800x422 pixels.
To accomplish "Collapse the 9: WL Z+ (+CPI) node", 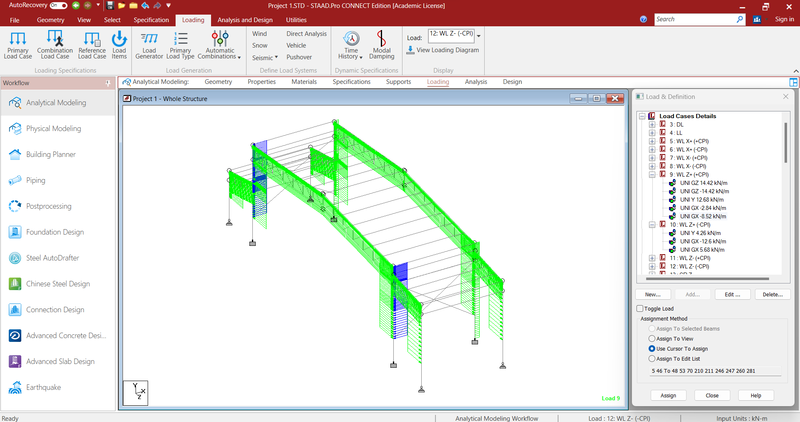I will [x=652, y=175].
